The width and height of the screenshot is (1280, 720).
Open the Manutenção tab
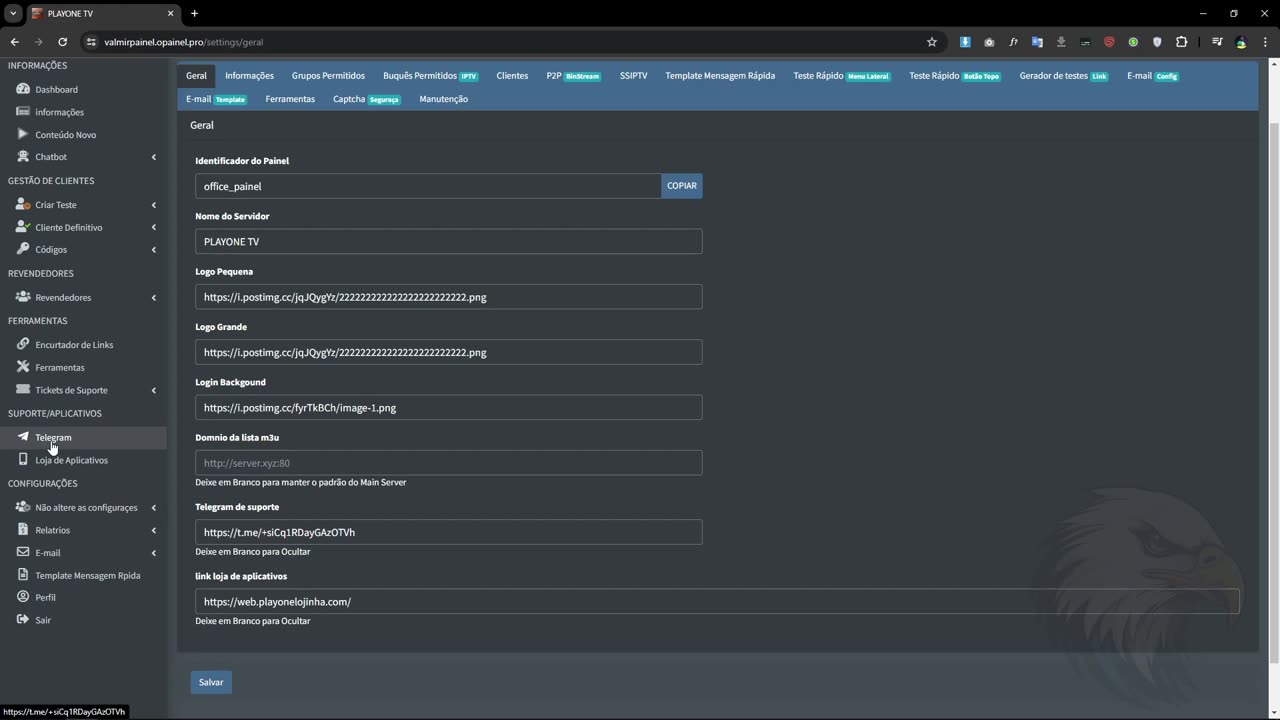tap(443, 99)
